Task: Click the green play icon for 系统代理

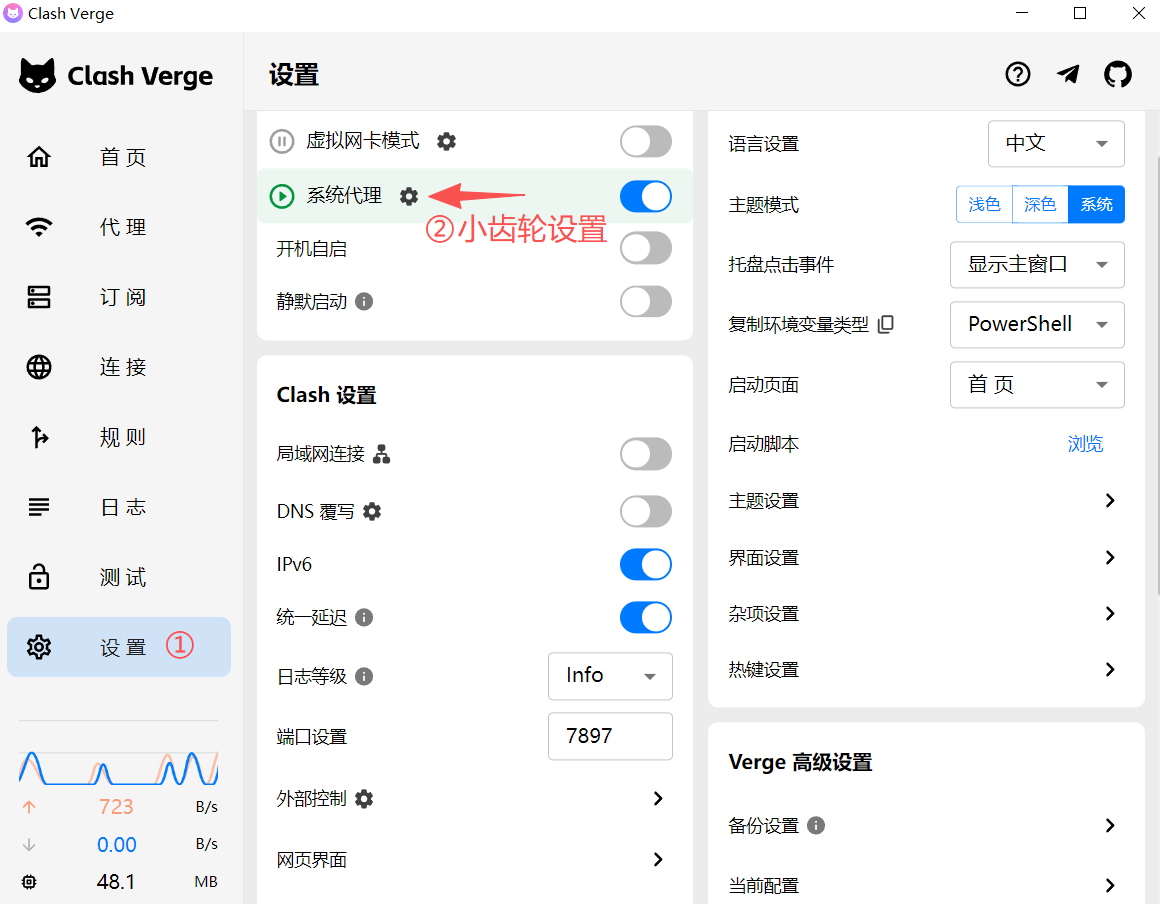Action: (282, 196)
